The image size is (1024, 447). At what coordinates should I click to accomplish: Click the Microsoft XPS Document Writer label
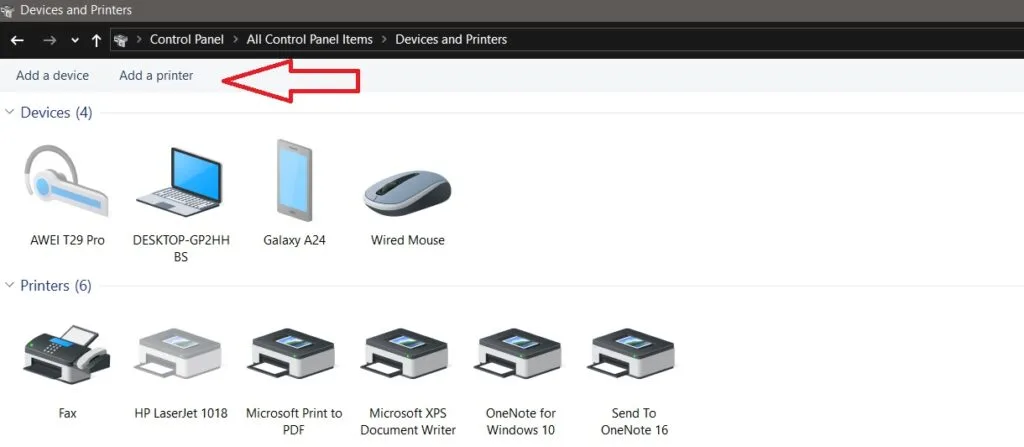[x=408, y=422]
